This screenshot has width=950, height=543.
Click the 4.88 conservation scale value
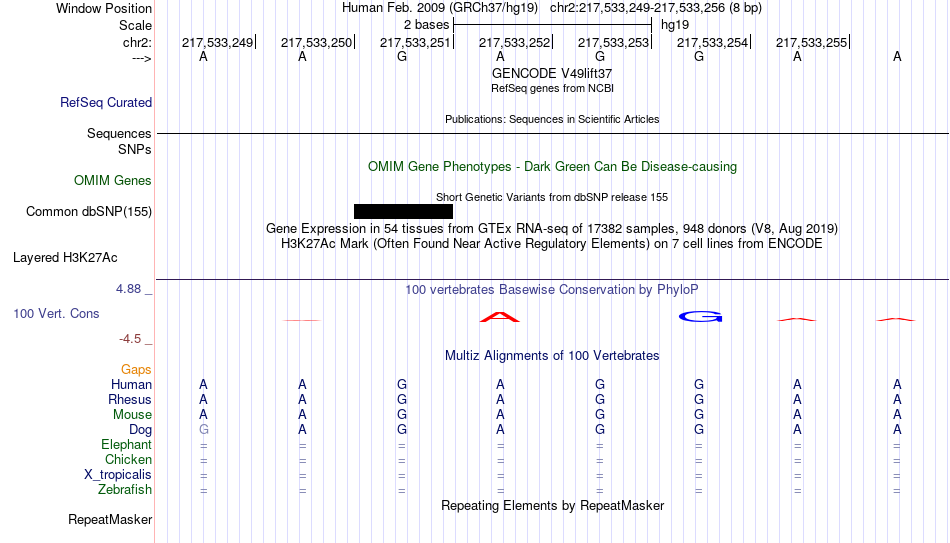128,289
